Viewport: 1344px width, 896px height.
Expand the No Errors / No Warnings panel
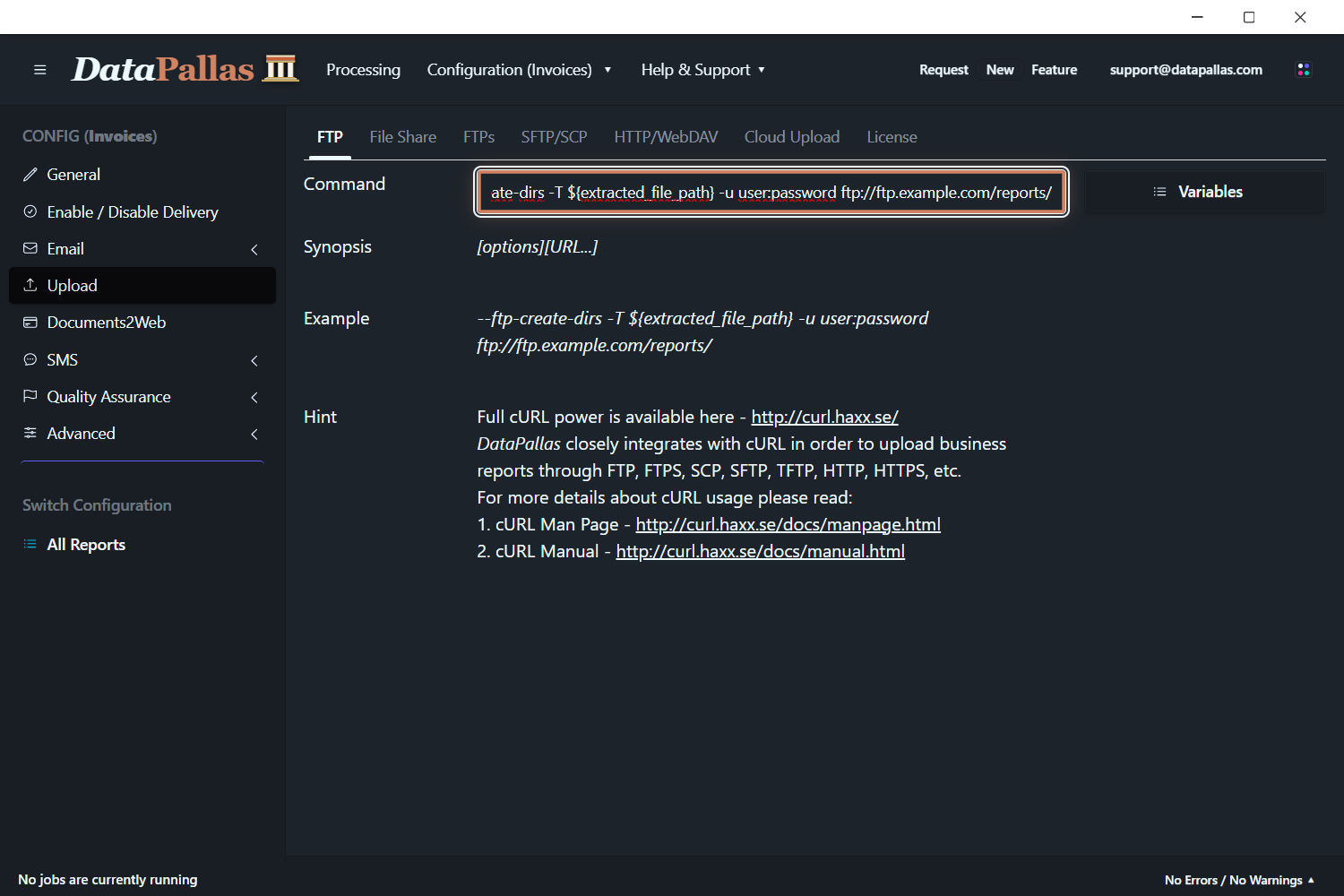(x=1239, y=880)
